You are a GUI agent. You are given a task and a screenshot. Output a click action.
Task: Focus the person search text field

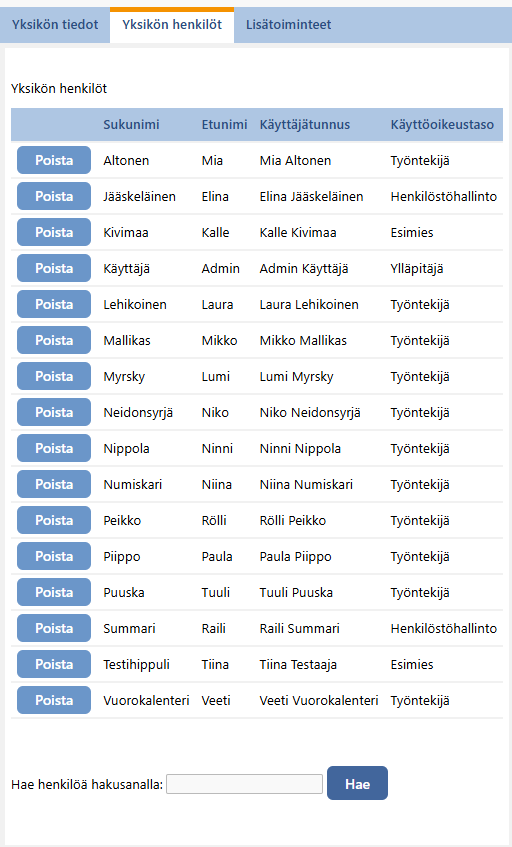(x=244, y=784)
